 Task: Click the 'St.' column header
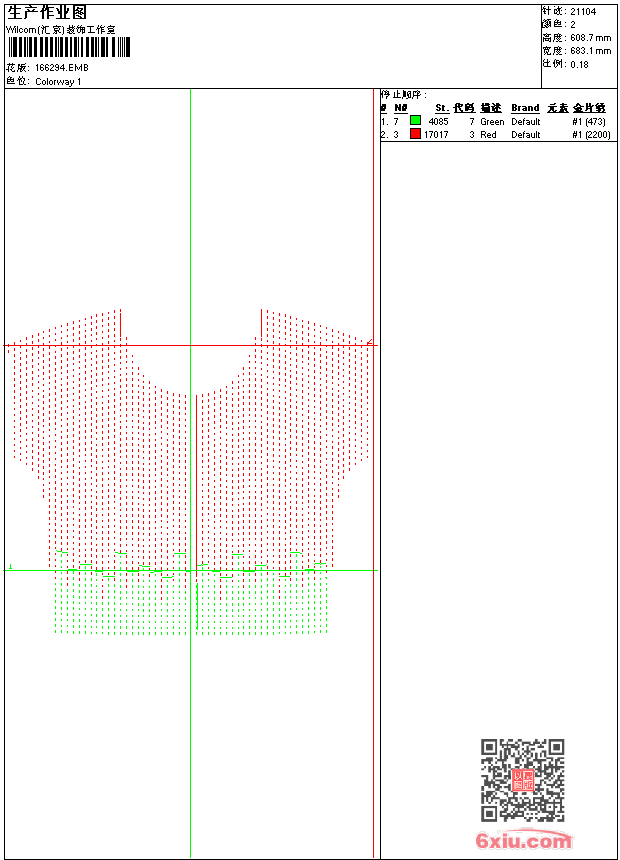point(442,108)
